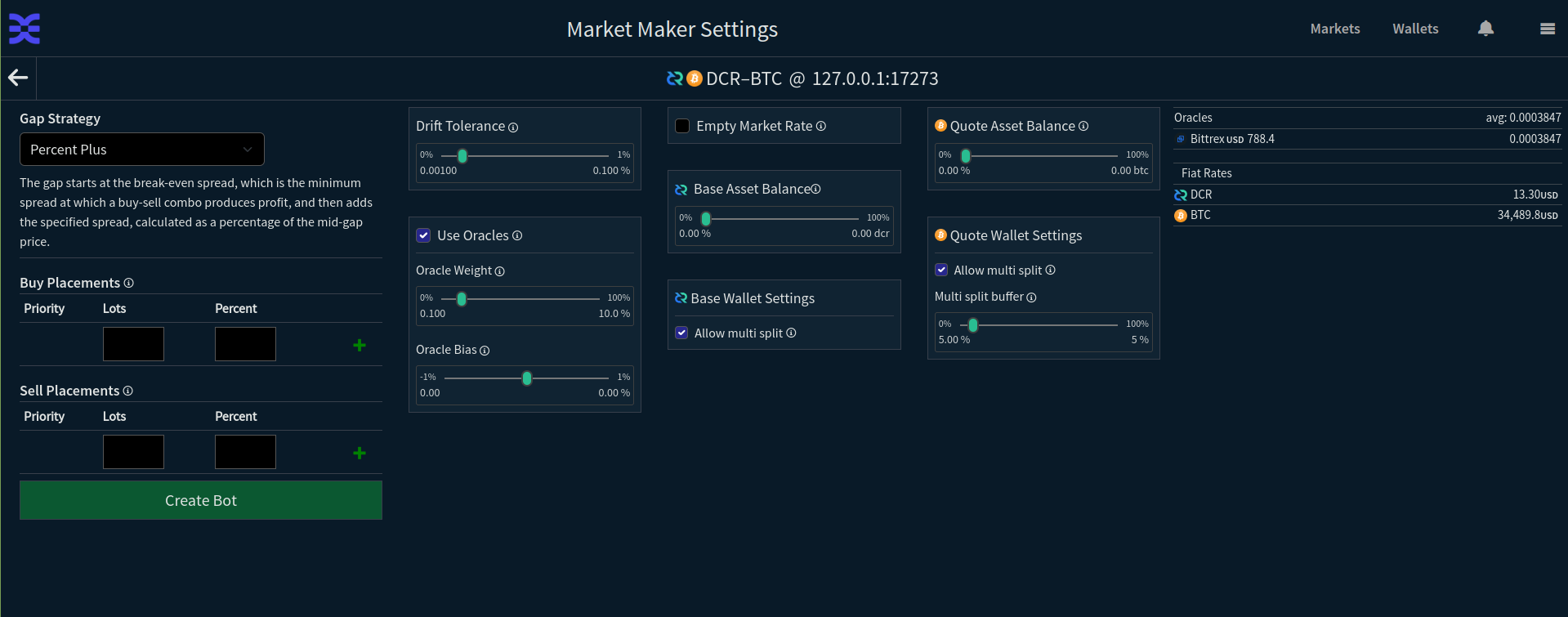Toggle Allow multi split under Quote Wallet Settings
This screenshot has width=1568, height=617.
pyautogui.click(x=941, y=270)
